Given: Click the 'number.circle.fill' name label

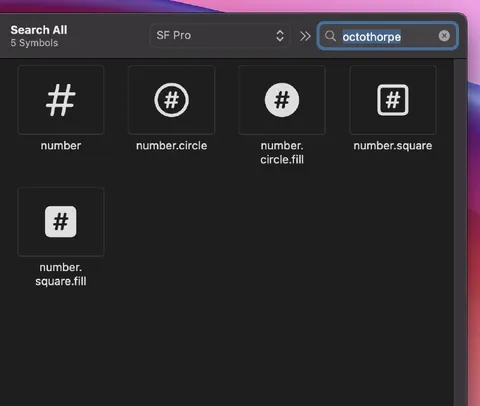Looking at the screenshot, I should (x=282, y=152).
